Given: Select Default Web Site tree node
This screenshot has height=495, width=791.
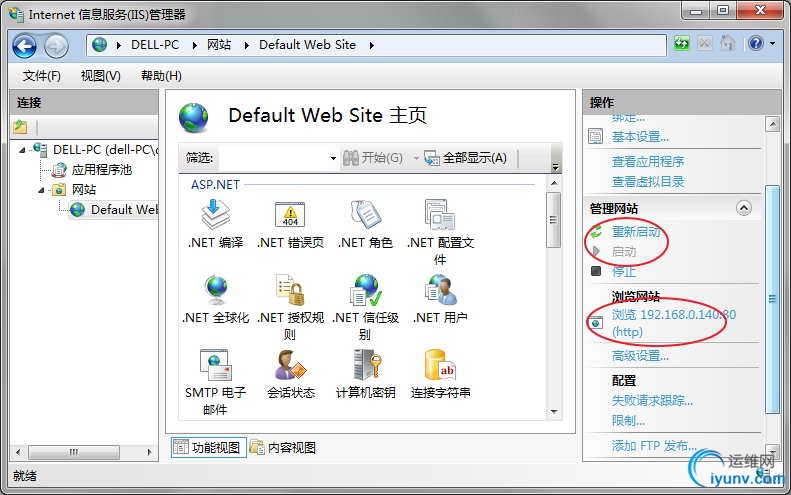Looking at the screenshot, I should point(124,209).
